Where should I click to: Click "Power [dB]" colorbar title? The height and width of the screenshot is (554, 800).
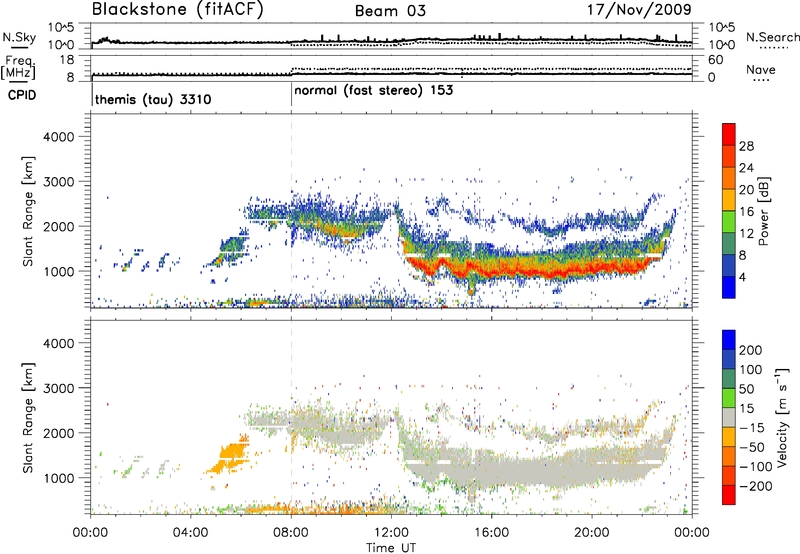(x=764, y=211)
